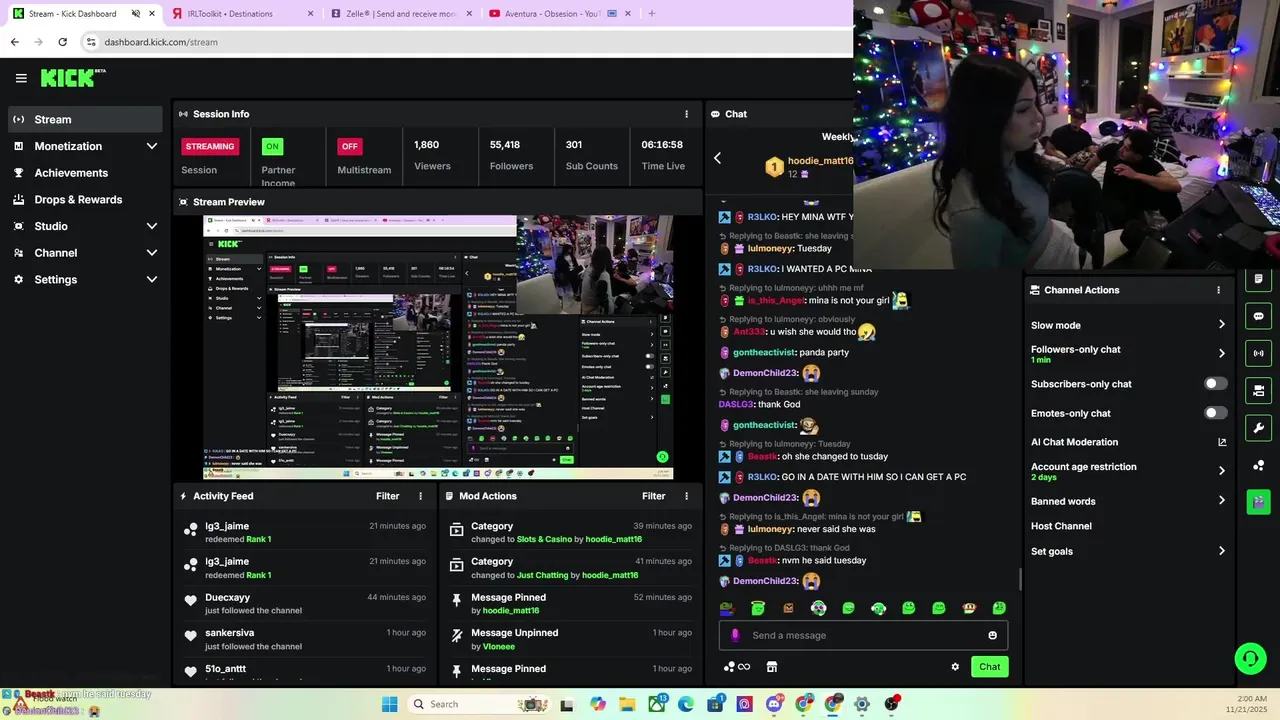1280x720 pixels.
Task: Reload the page with browser refresh button
Action: tap(62, 42)
